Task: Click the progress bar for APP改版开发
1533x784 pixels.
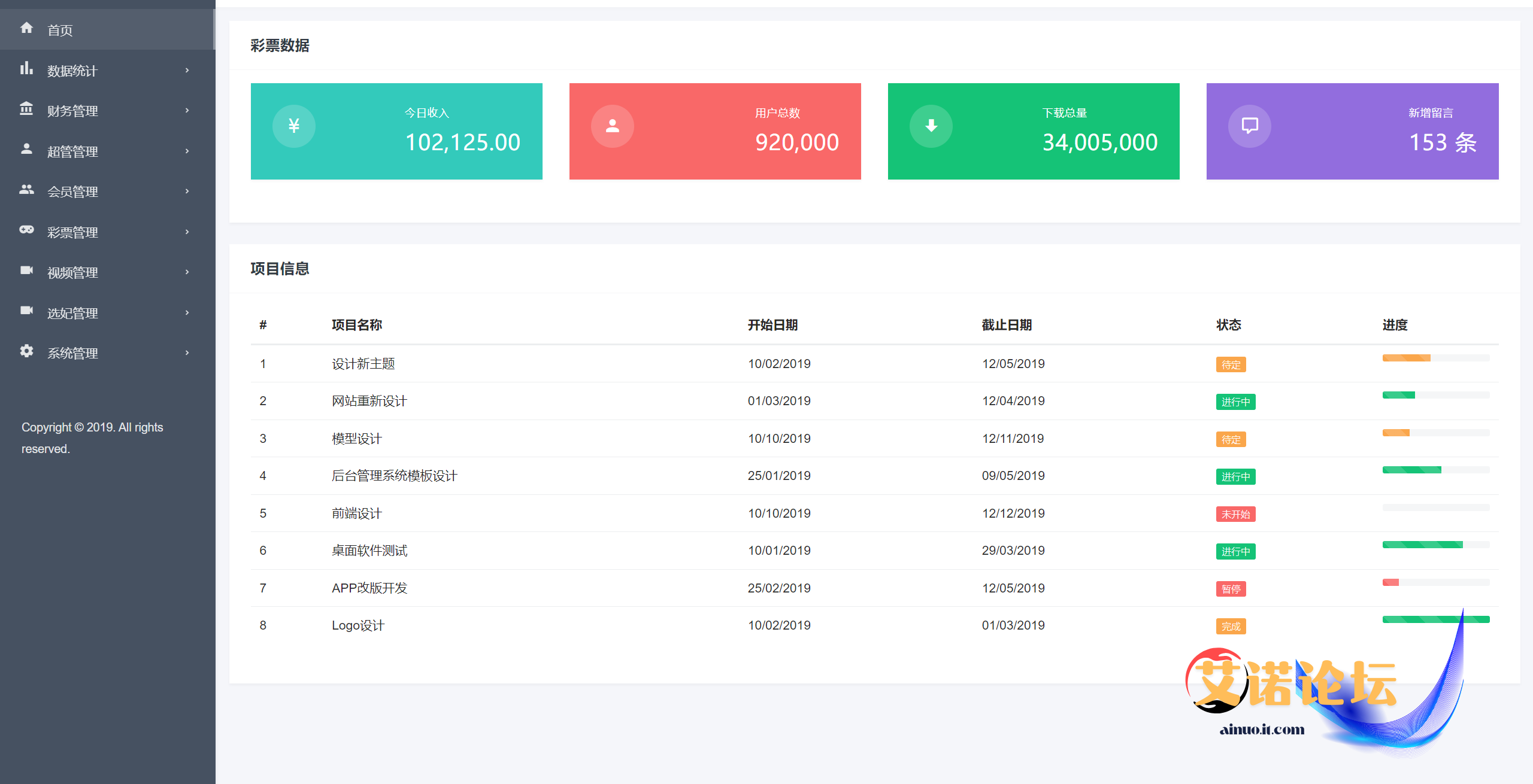Action: pos(1435,582)
